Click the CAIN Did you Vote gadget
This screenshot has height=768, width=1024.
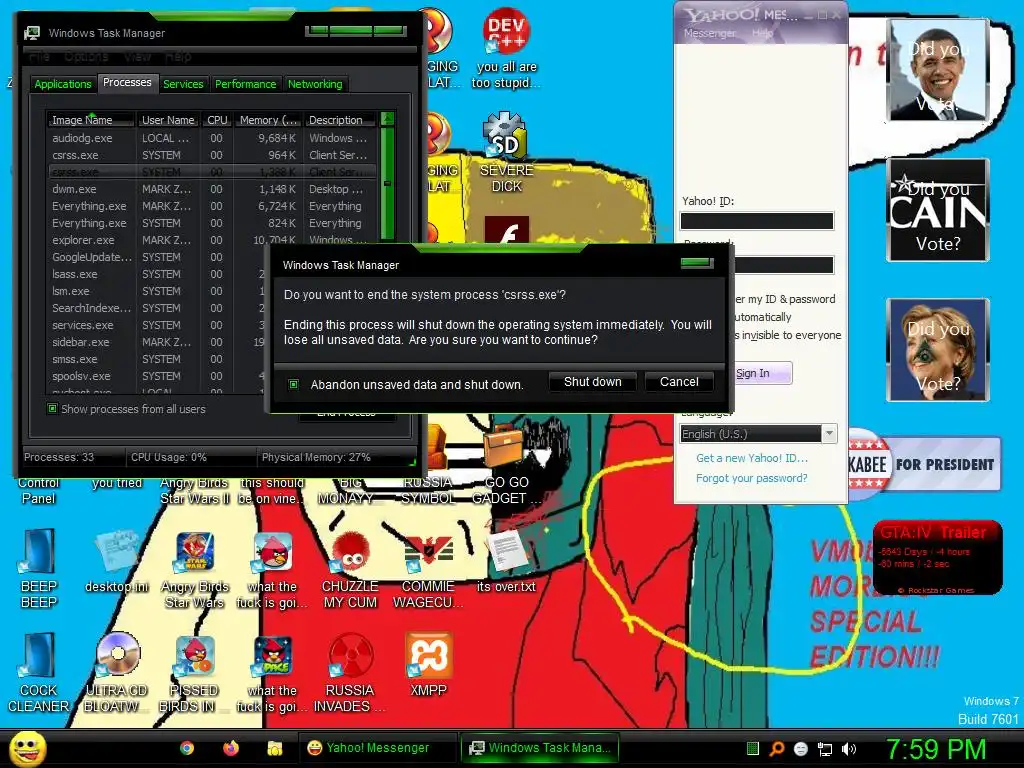938,210
